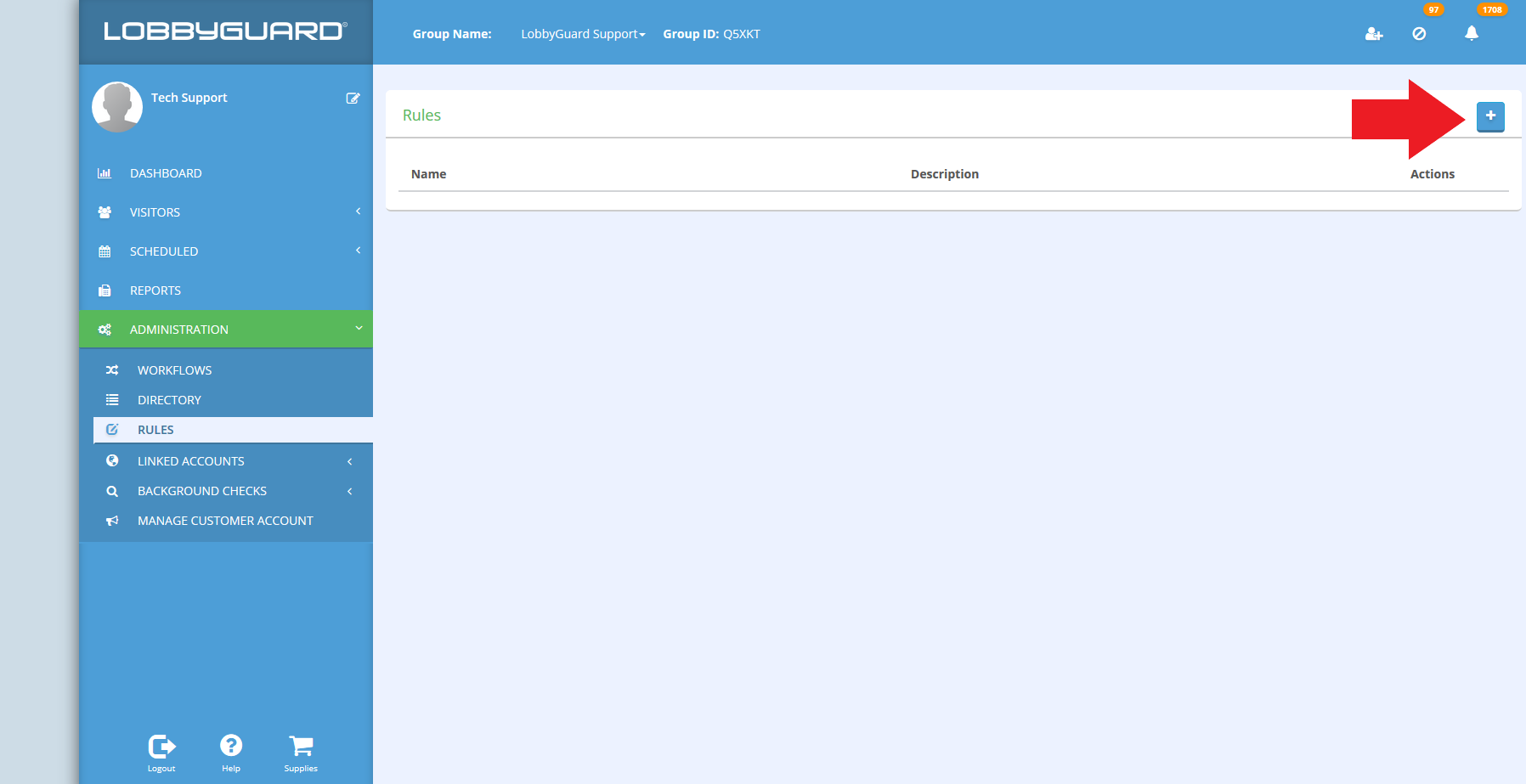1526x784 pixels.
Task: Click the Help question mark icon
Action: (231, 746)
